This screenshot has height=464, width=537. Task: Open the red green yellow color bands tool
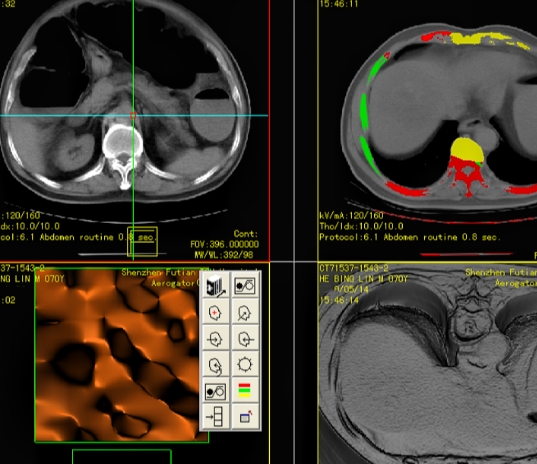point(245,390)
